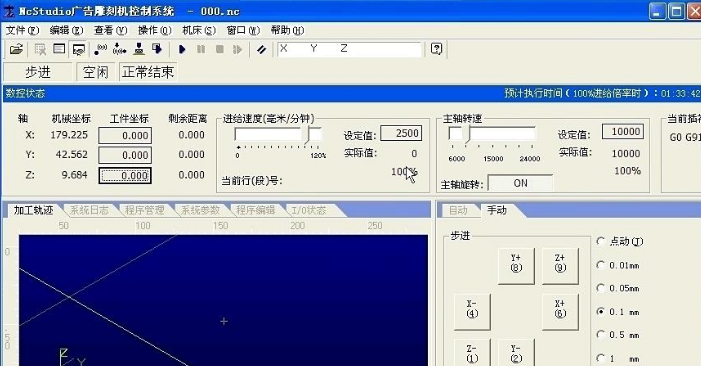701x366 pixels.
Task: Open a file with the folder icon
Action: (16, 49)
